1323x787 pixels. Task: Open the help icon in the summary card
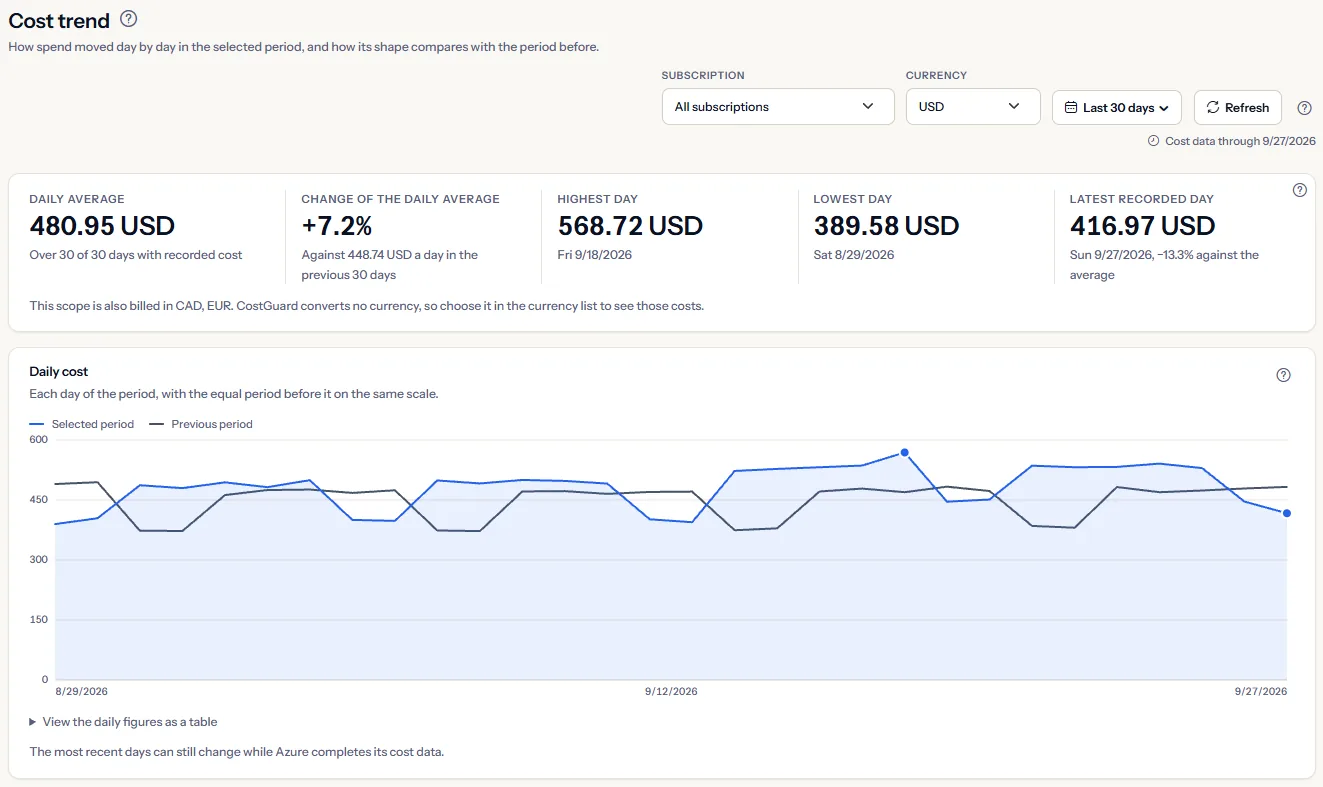click(x=1300, y=190)
